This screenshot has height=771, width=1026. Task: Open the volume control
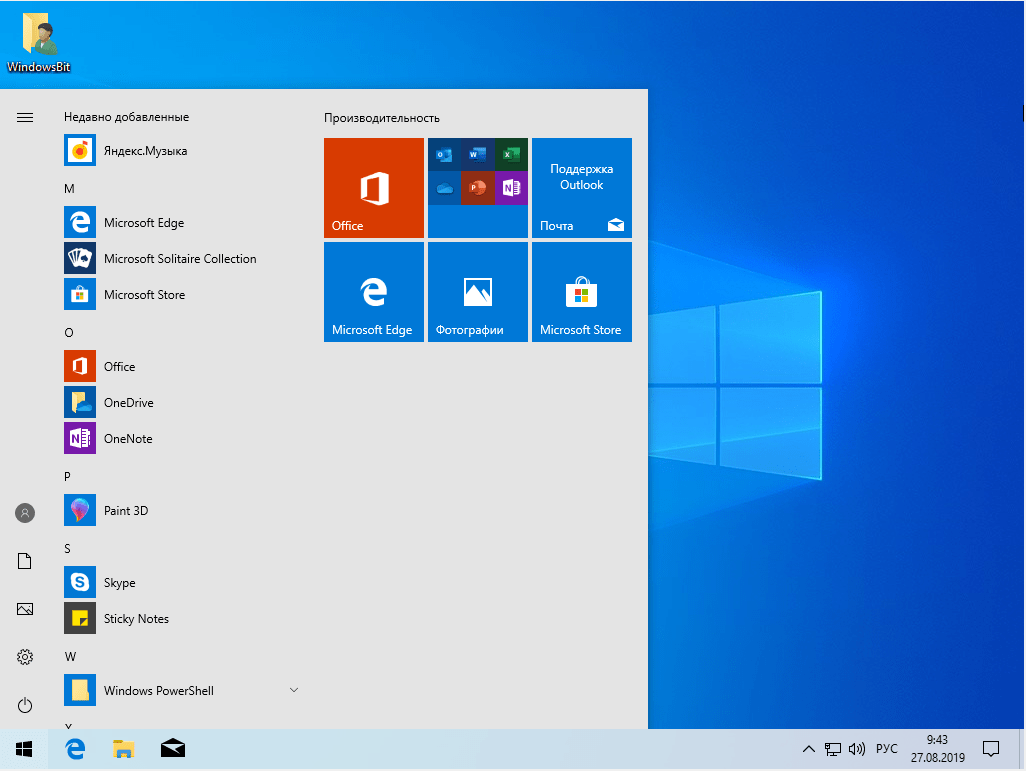tap(857, 748)
